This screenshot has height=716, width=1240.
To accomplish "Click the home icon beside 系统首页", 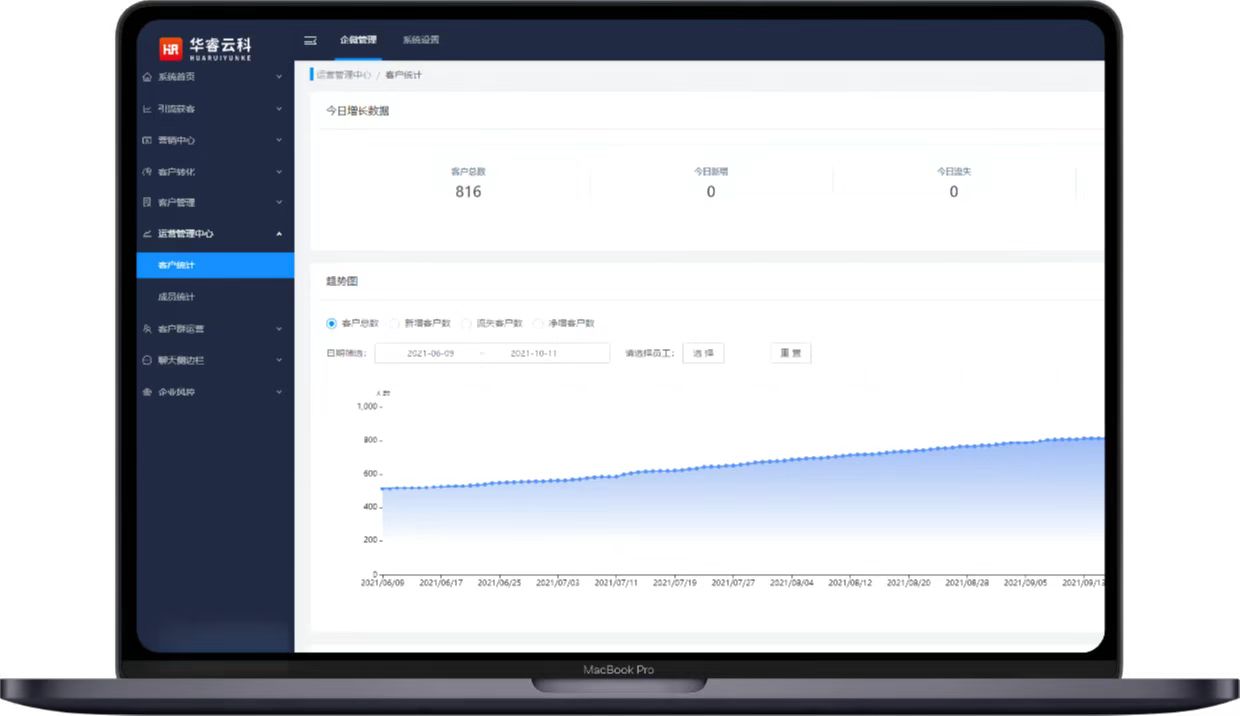I will click(148, 77).
